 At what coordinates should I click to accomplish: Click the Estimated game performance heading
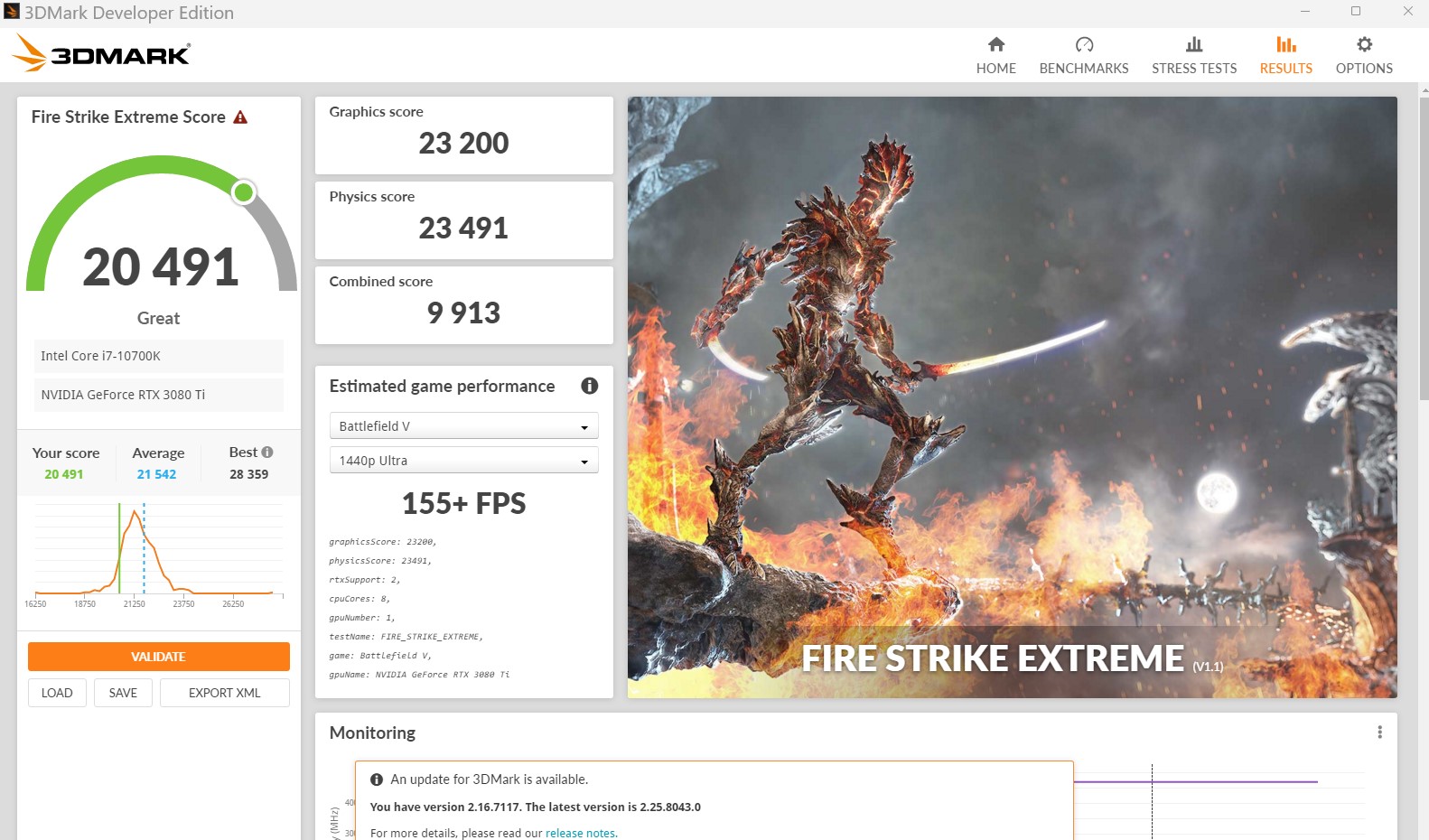[x=442, y=387]
